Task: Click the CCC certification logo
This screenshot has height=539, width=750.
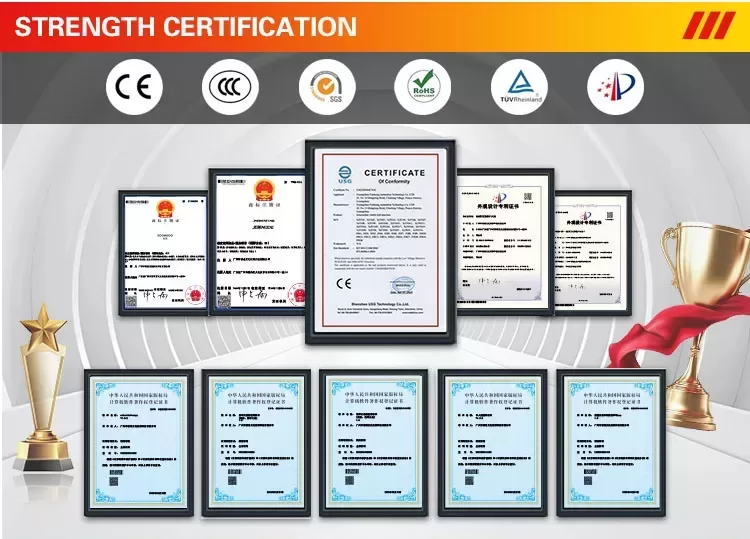Action: click(230, 87)
